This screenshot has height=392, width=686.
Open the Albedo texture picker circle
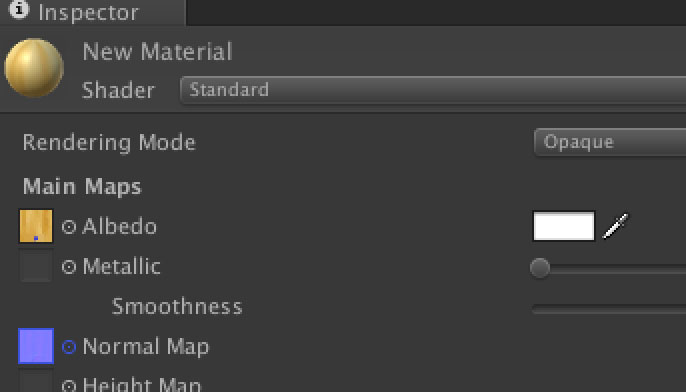tap(69, 227)
